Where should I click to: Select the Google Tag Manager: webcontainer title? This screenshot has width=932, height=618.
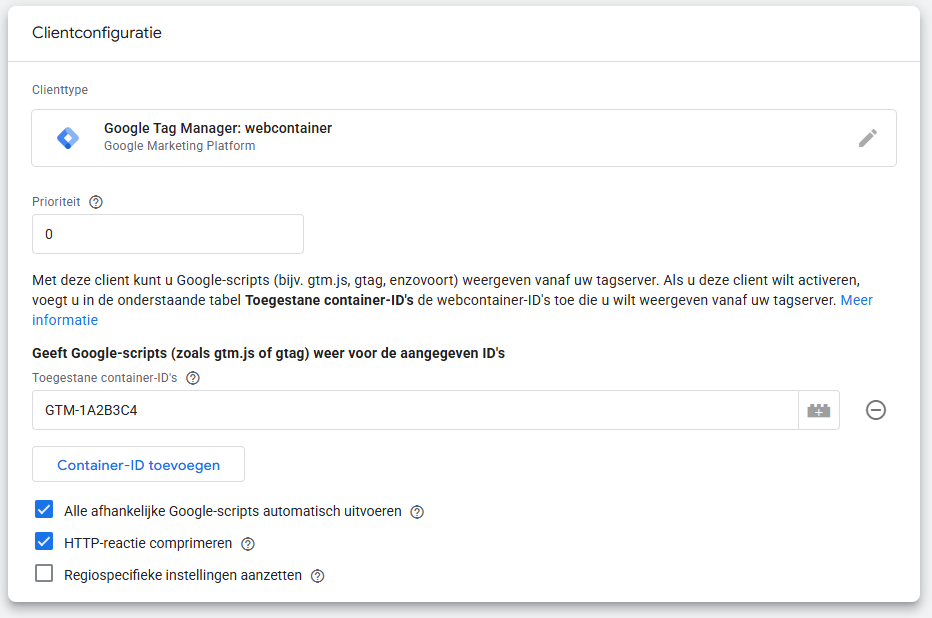218,129
